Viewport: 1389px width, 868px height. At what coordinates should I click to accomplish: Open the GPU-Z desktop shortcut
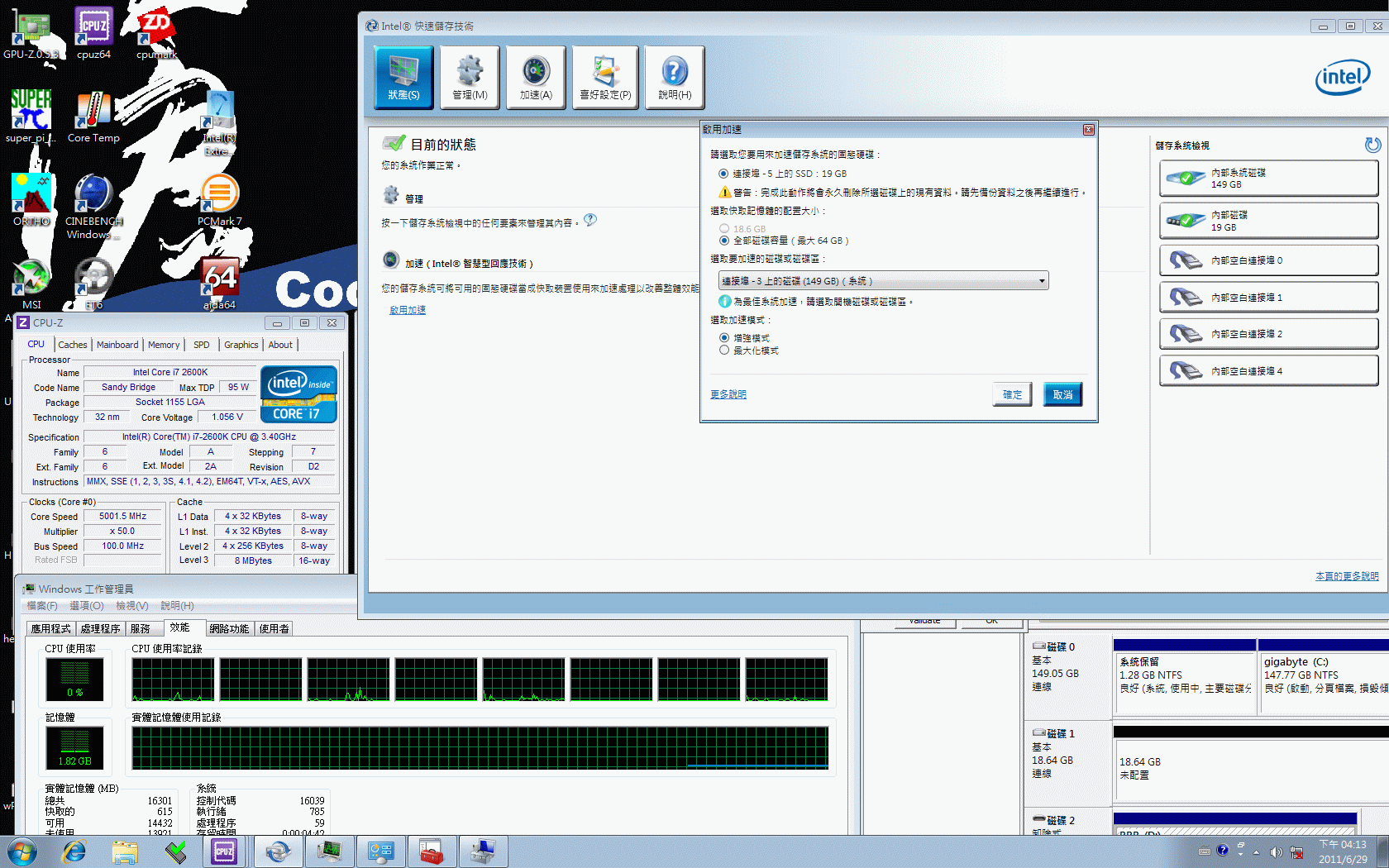pos(31,35)
